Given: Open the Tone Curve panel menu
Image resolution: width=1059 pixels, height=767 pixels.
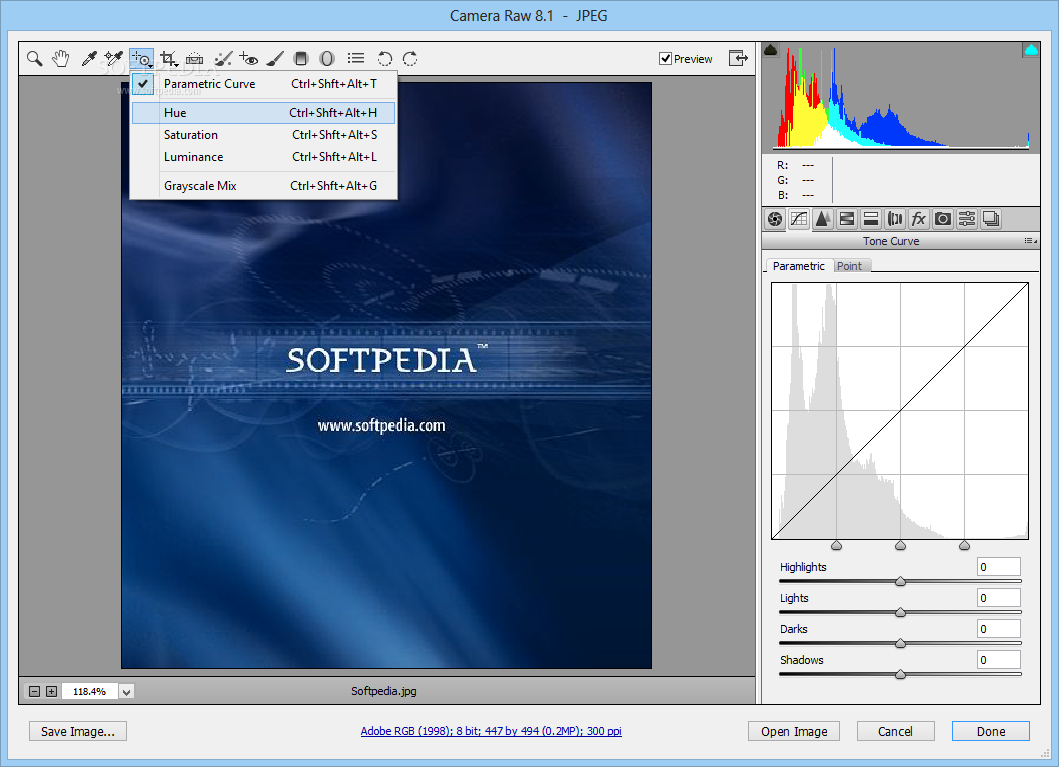Looking at the screenshot, I should point(1029,241).
